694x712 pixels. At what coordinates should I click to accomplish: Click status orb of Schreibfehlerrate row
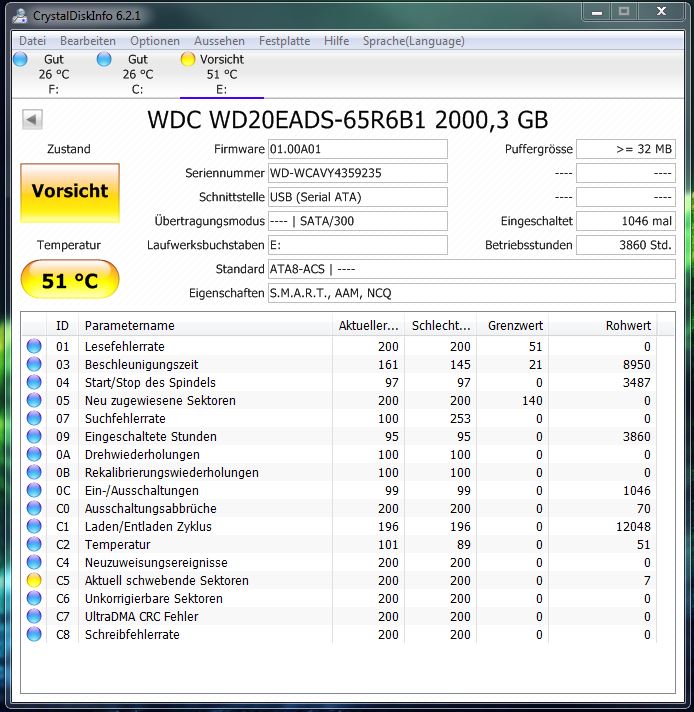[34, 634]
